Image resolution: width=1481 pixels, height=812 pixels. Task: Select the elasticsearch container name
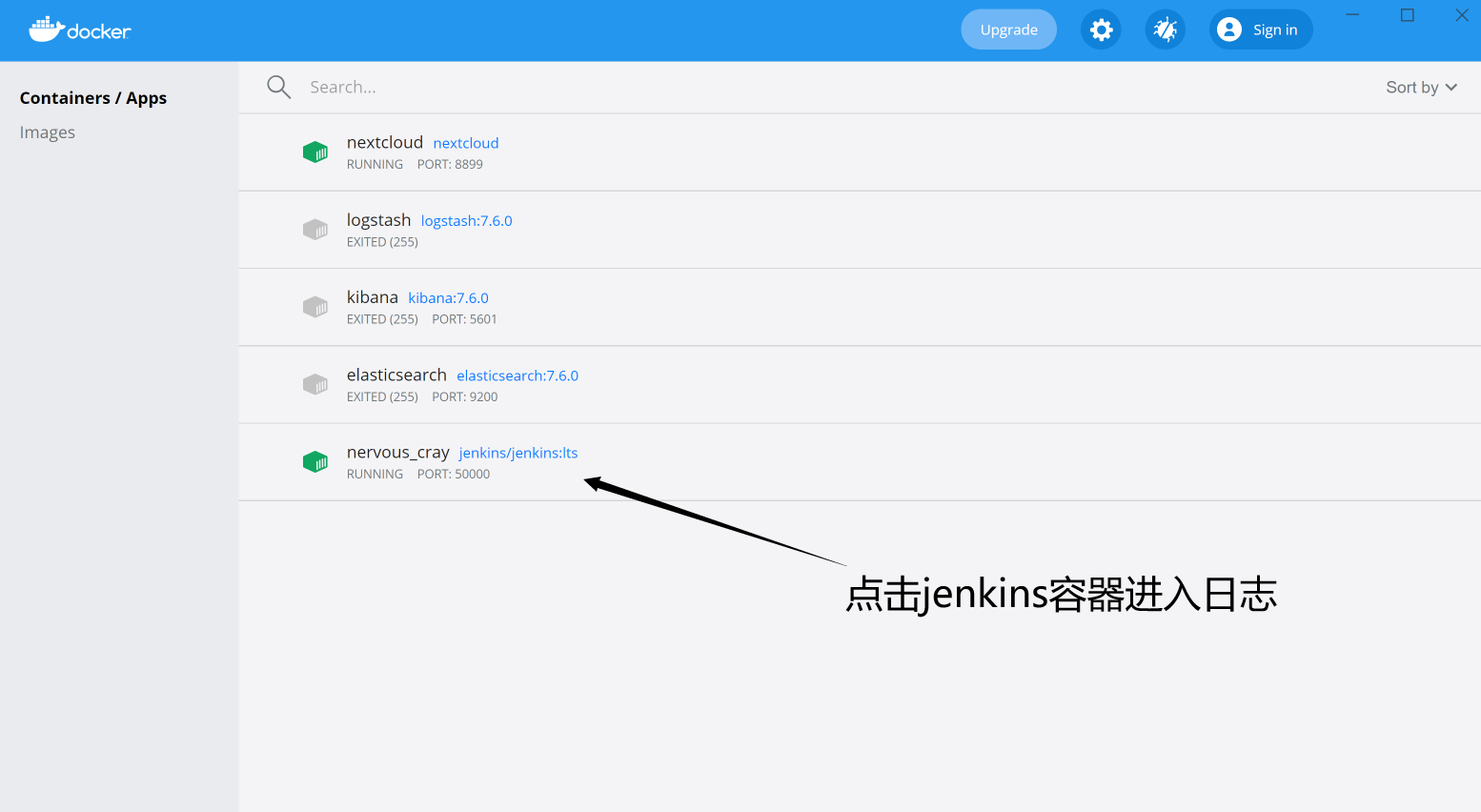click(x=396, y=375)
